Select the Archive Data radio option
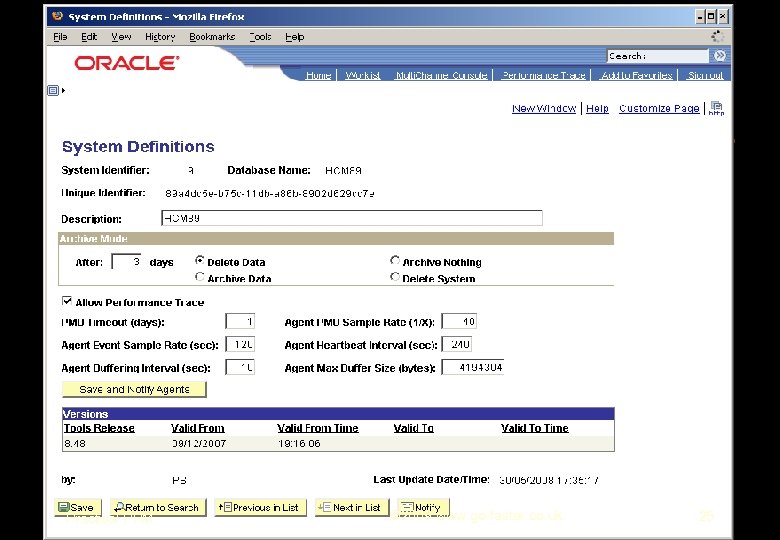Screen dimensions: 780x540 [199, 276]
